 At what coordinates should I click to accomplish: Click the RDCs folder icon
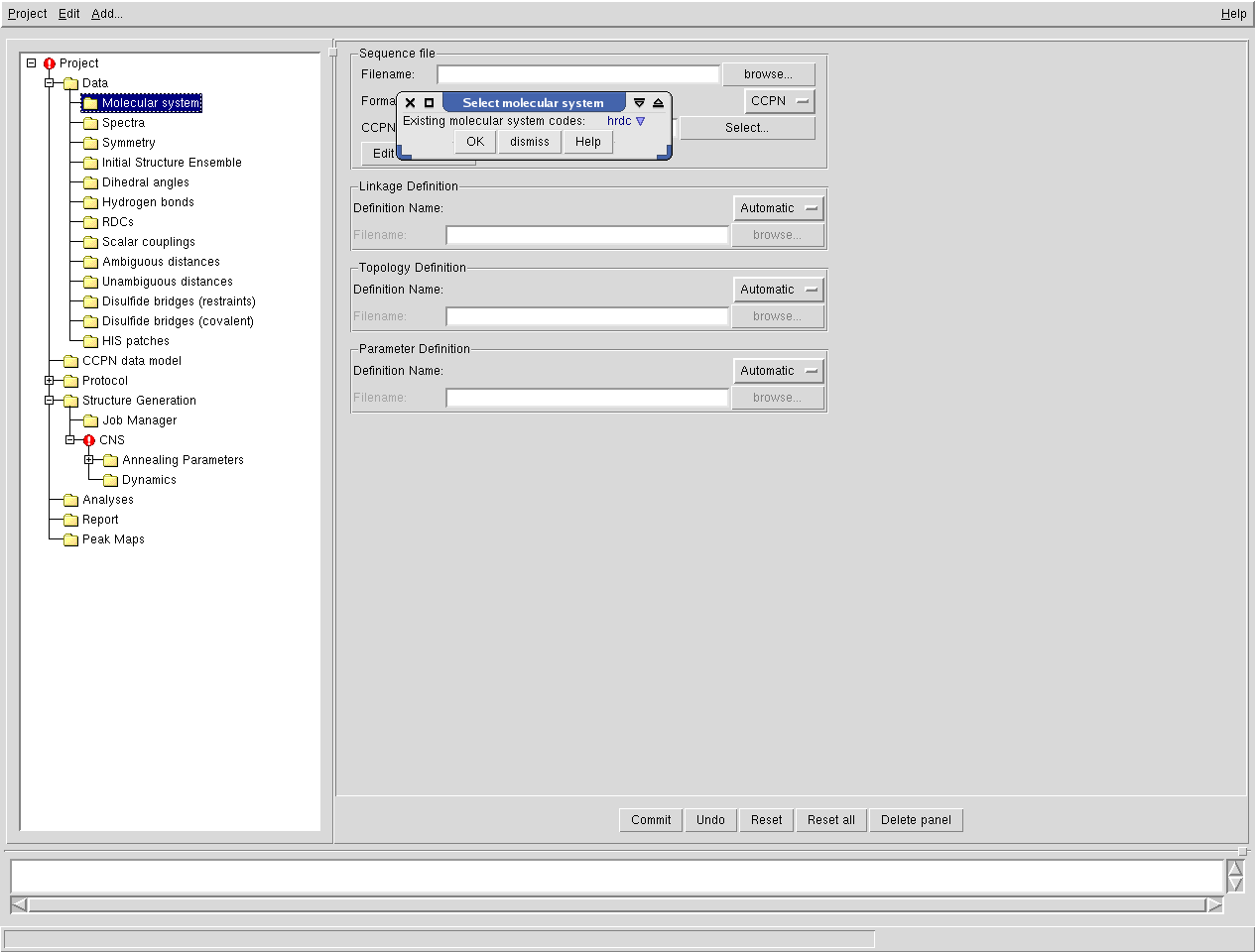point(90,222)
